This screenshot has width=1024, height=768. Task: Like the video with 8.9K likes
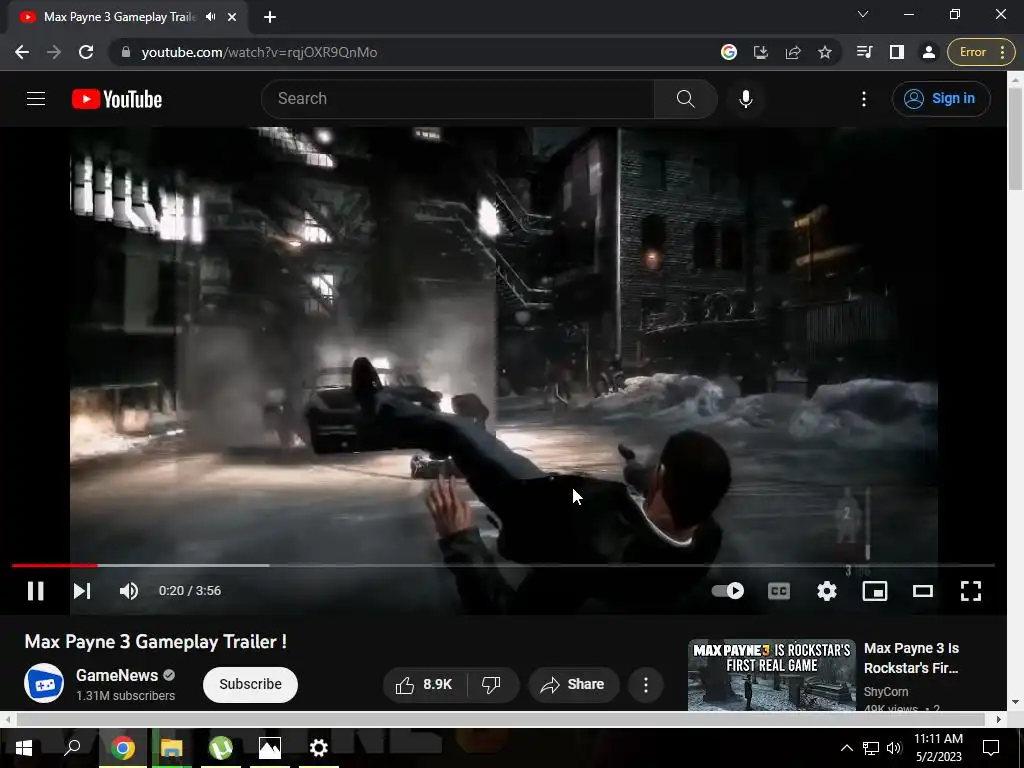(424, 684)
